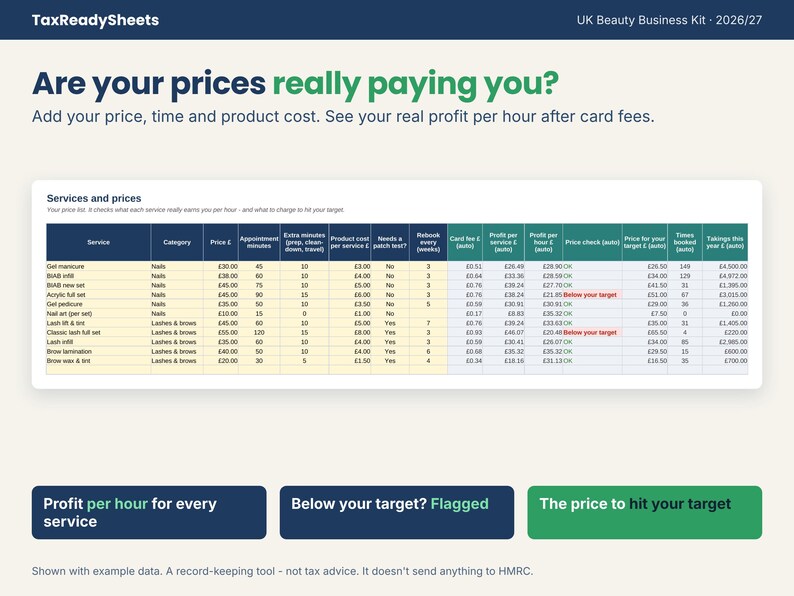The height and width of the screenshot is (596, 794).
Task: Select the 'Needs a patch test?' header
Action: pyautogui.click(x=390, y=242)
